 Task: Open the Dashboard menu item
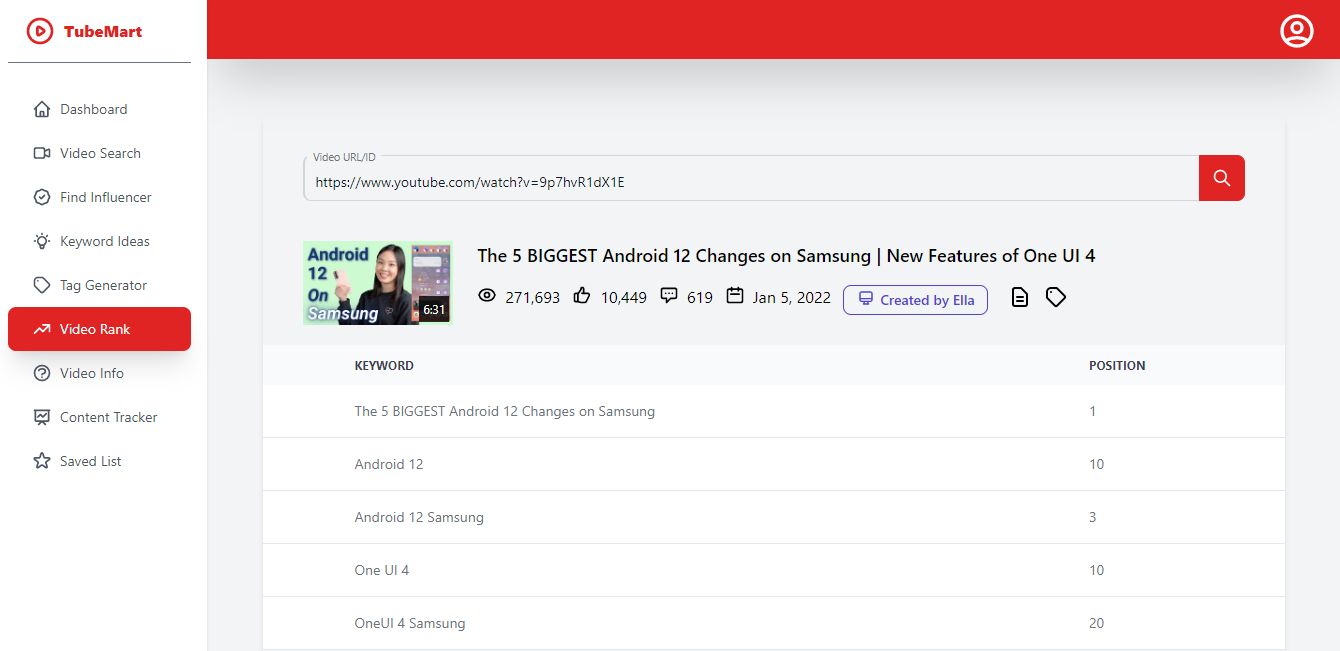click(x=99, y=109)
